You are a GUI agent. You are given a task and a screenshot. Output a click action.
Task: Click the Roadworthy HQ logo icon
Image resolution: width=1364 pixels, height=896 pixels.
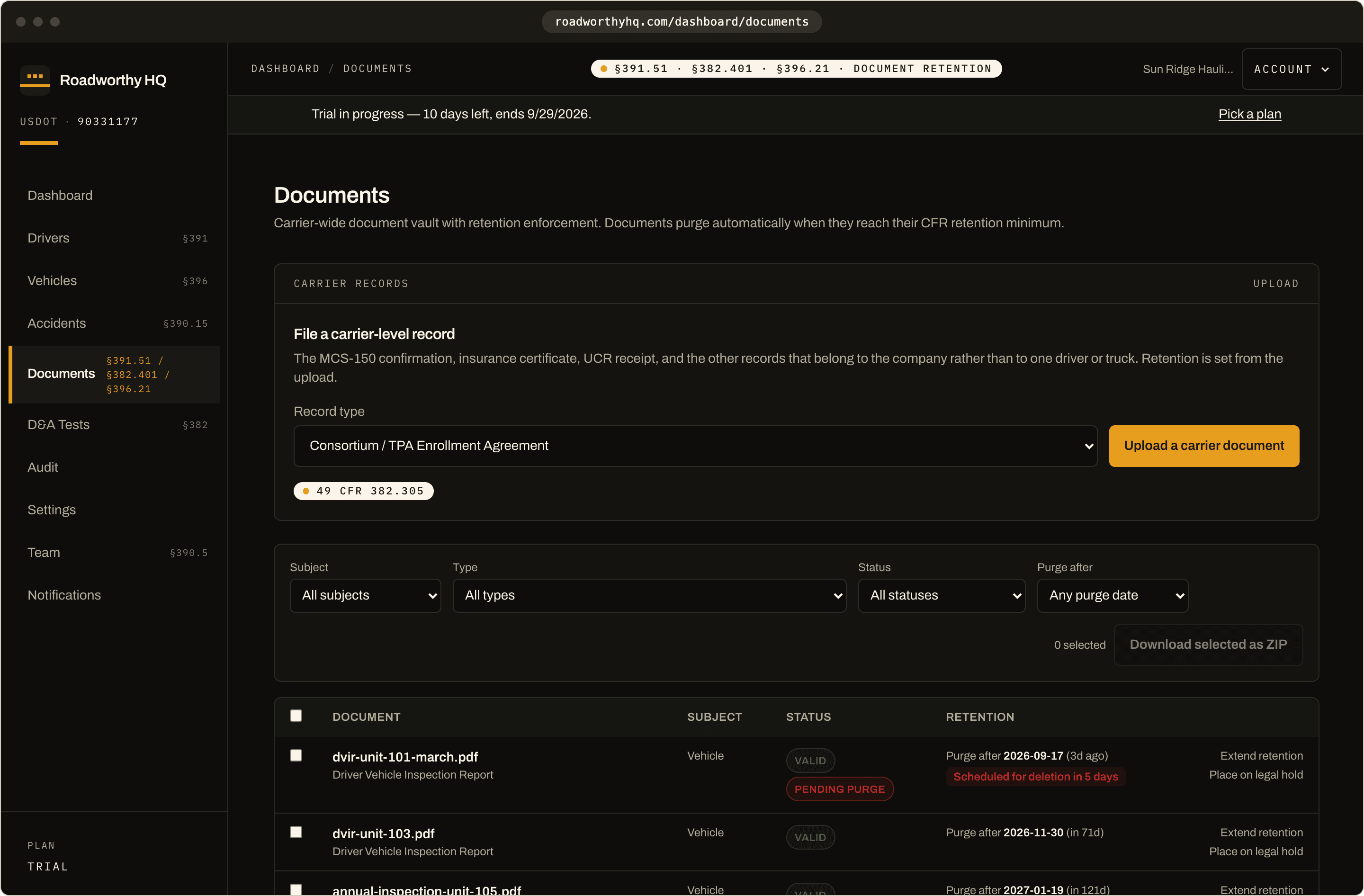point(35,80)
